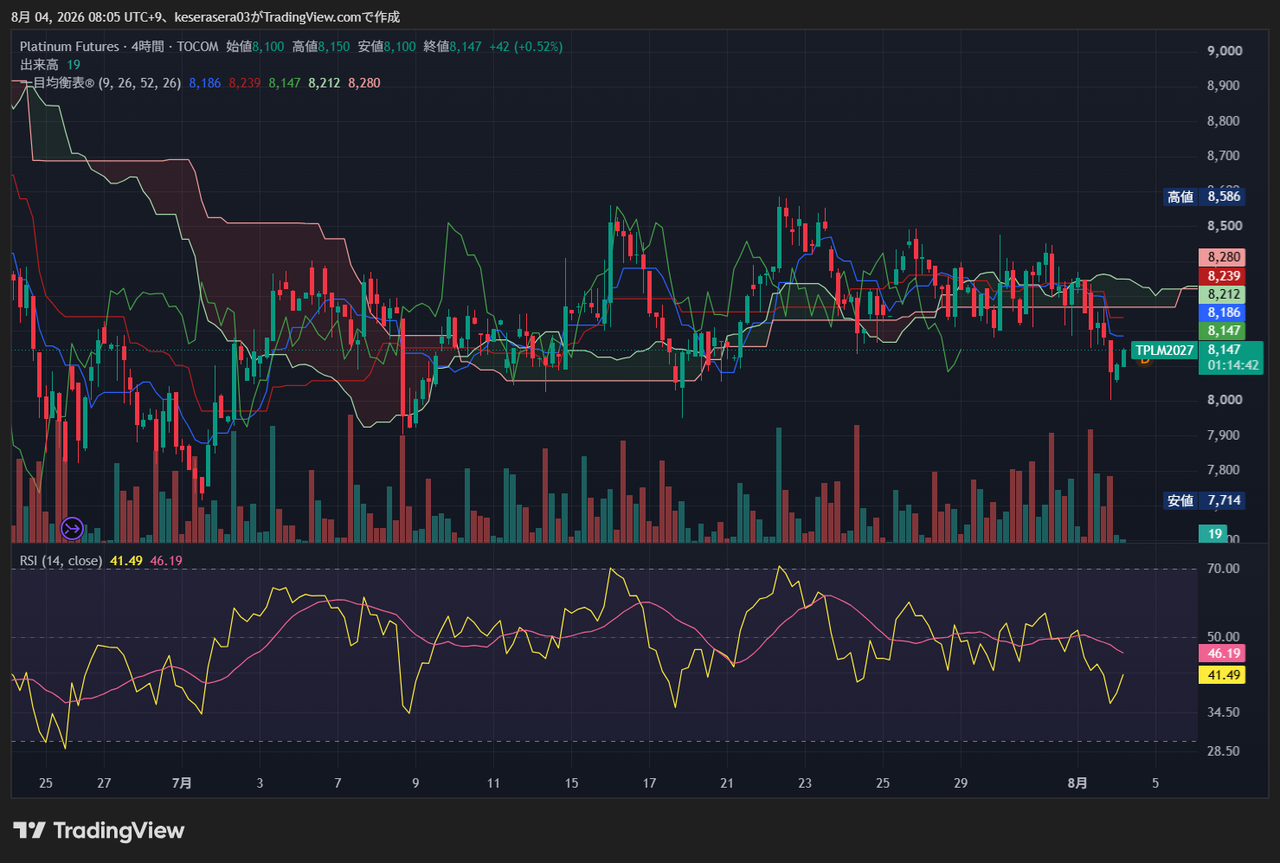Click the 34.50 RSI axis label
Viewport: 1280px width, 863px height.
(1226, 712)
